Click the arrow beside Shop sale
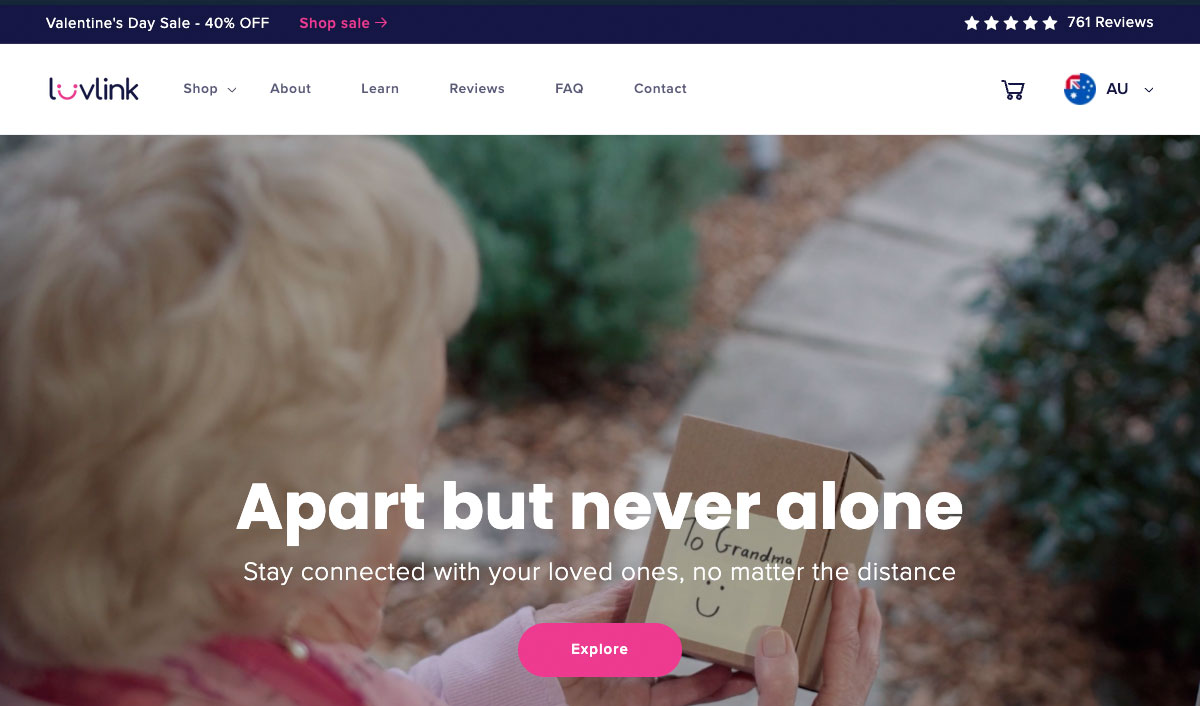The height and width of the screenshot is (706, 1200). coord(381,23)
